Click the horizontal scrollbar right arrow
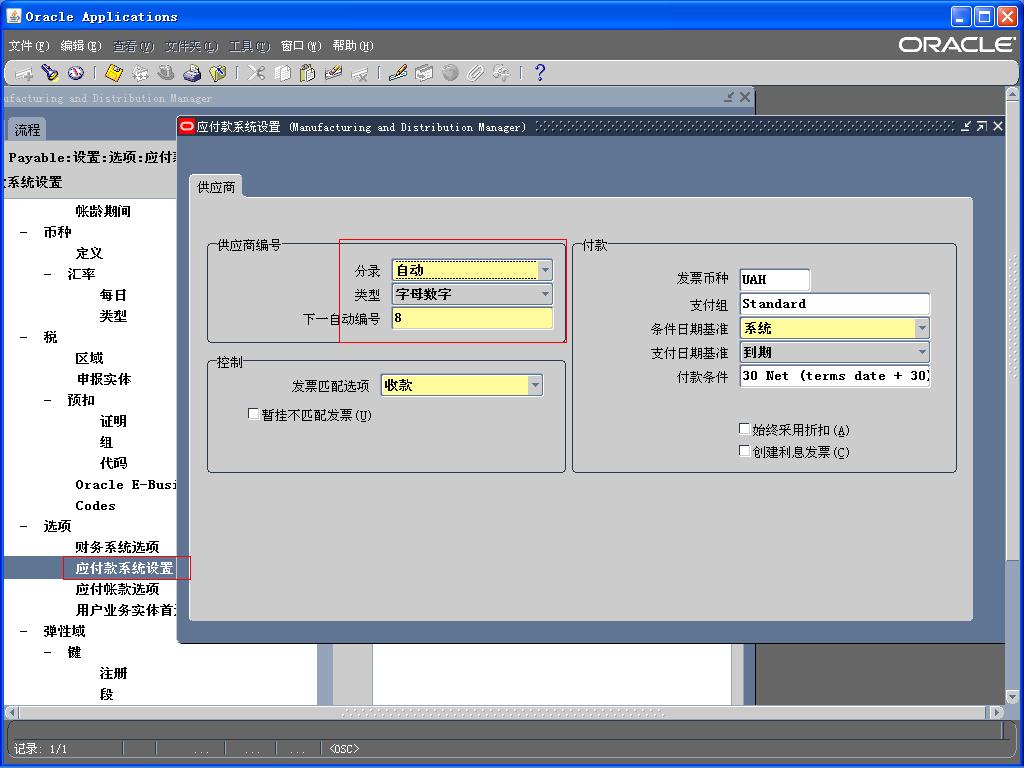This screenshot has width=1024, height=768. click(997, 712)
